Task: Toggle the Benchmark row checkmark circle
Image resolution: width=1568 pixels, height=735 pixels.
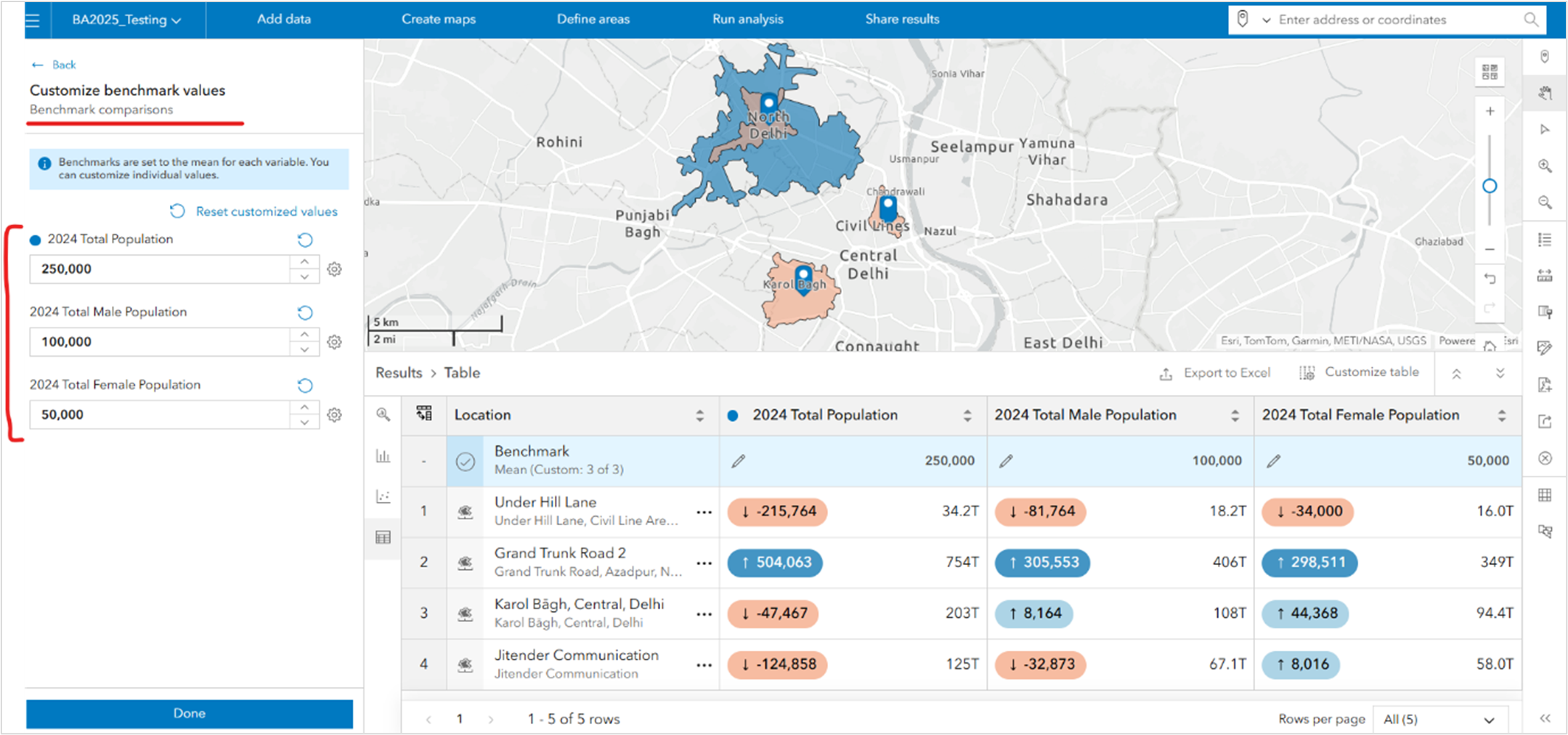Action: [x=466, y=461]
